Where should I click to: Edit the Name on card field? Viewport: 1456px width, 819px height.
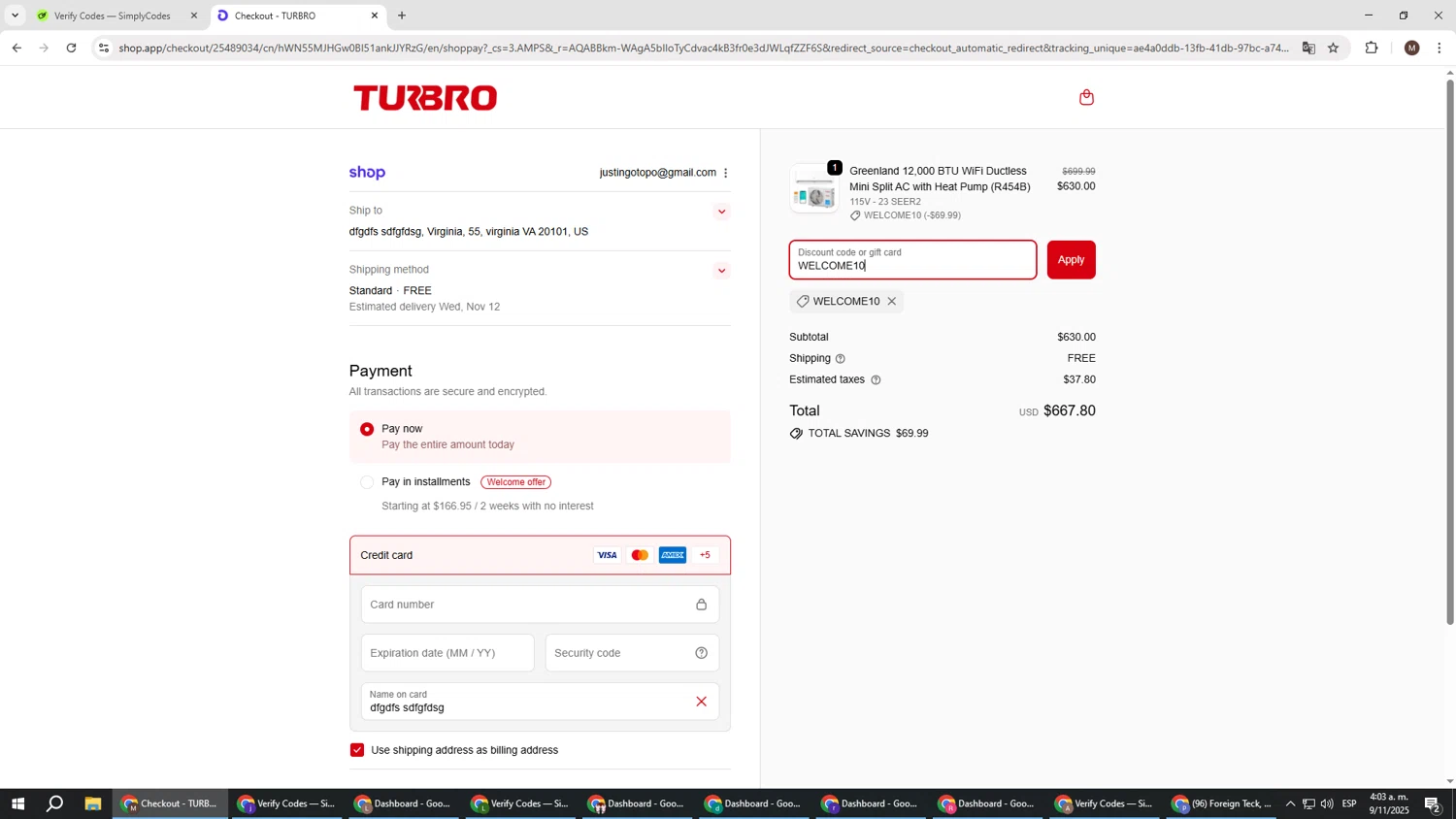[x=540, y=702]
